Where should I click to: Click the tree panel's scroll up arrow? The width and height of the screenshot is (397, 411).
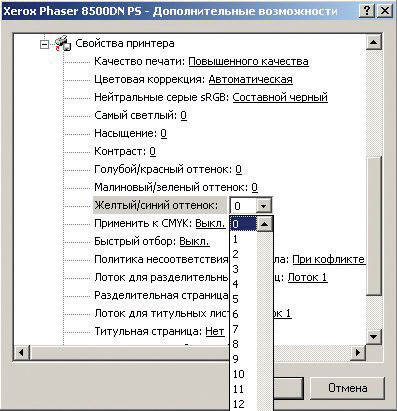click(373, 42)
